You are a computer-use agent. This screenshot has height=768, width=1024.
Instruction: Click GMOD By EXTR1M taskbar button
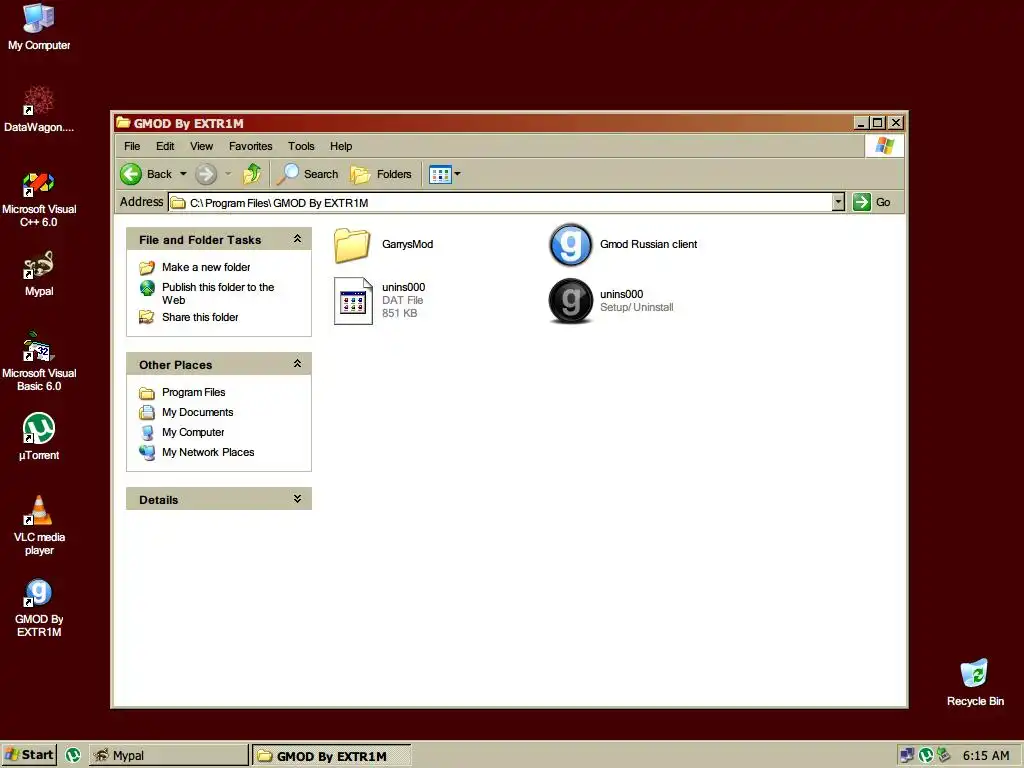332,756
